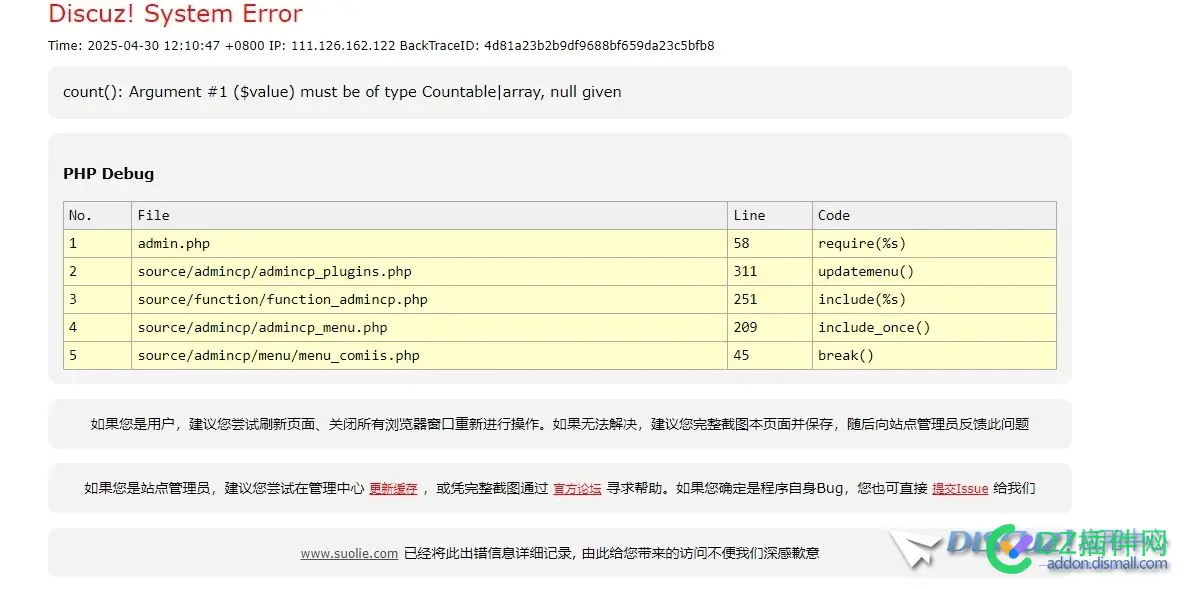Click the PHP Debug section title
This screenshot has width=1186, height=589.
108,173
